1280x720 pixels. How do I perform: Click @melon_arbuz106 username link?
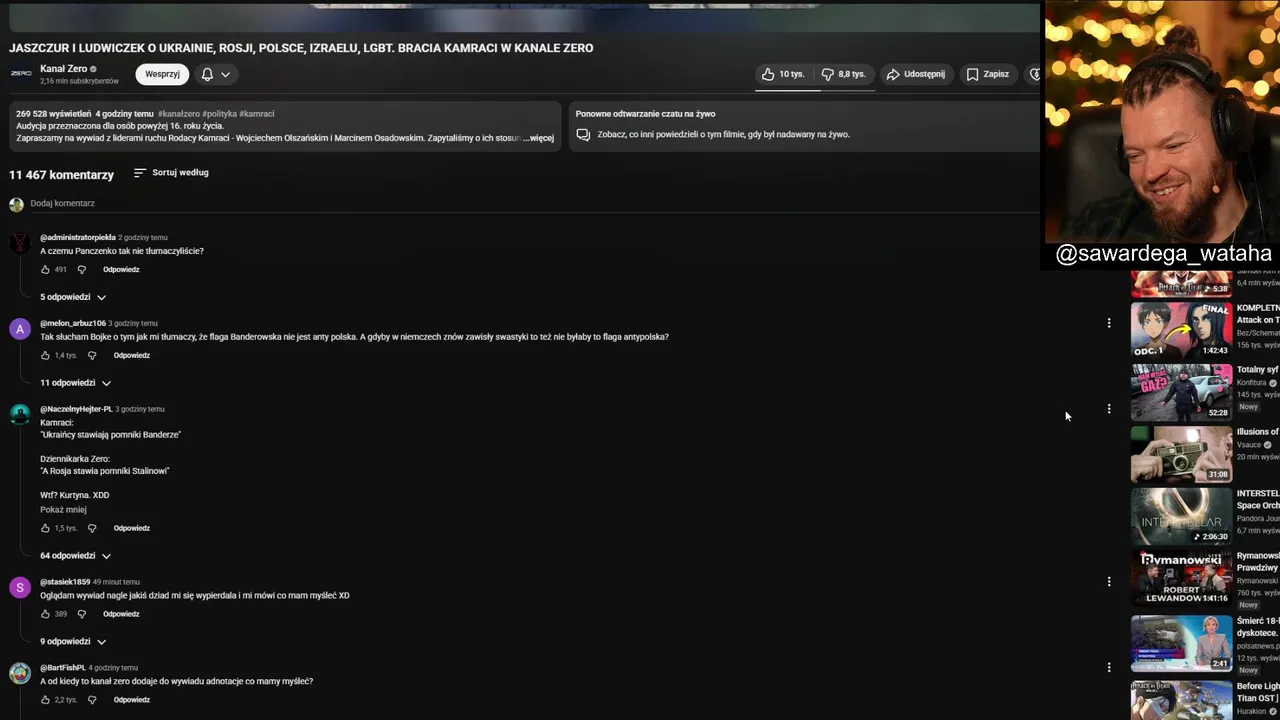73,324
